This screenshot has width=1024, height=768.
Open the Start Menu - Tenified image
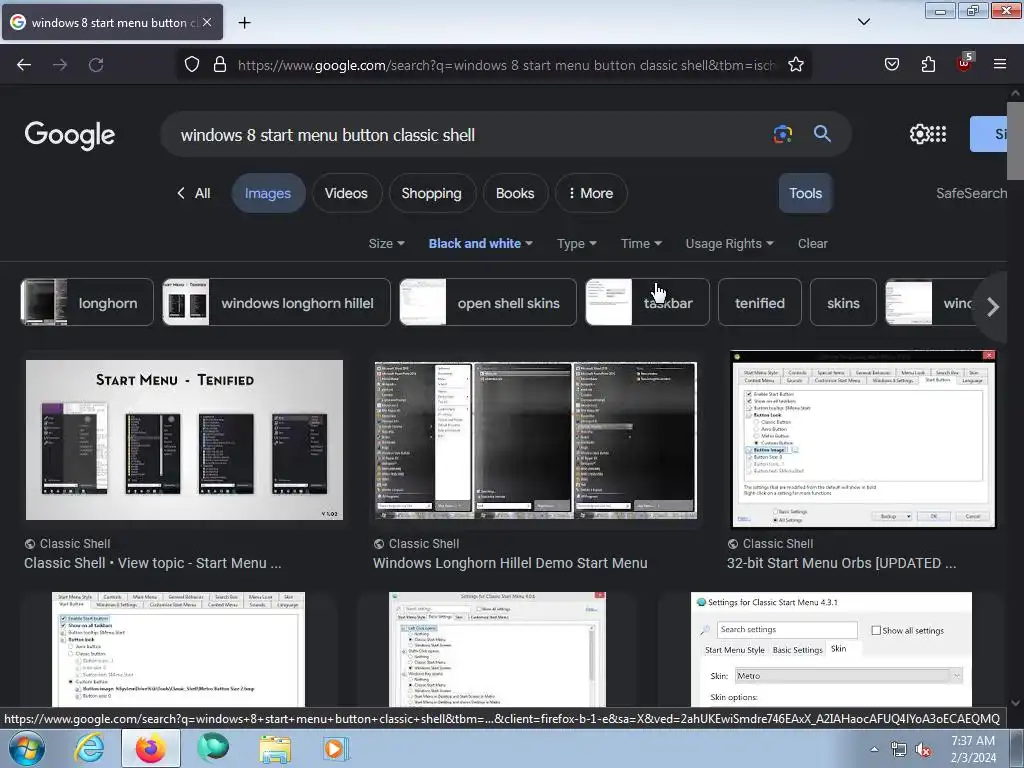tap(184, 440)
